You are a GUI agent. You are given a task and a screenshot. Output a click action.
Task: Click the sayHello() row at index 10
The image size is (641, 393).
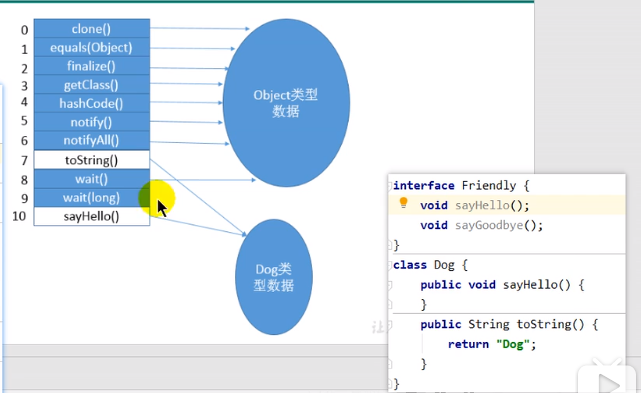click(92, 216)
